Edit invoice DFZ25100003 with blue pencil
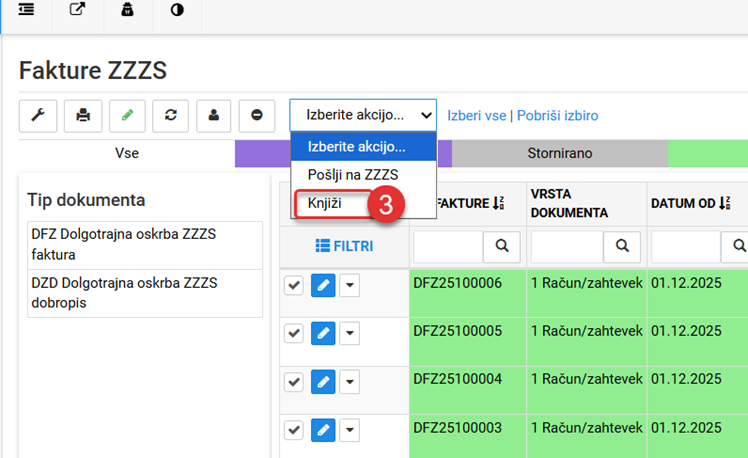The image size is (748, 458). click(323, 430)
